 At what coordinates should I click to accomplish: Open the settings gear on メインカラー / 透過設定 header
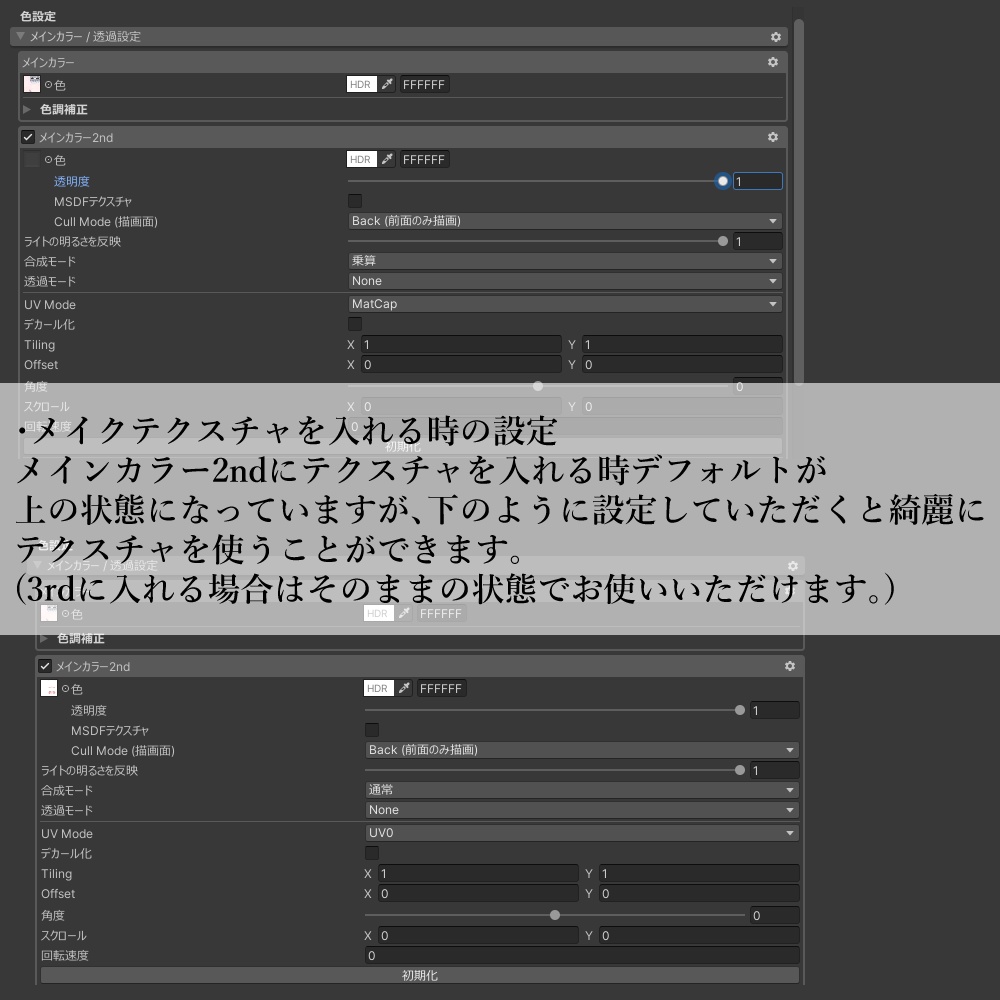[x=775, y=37]
